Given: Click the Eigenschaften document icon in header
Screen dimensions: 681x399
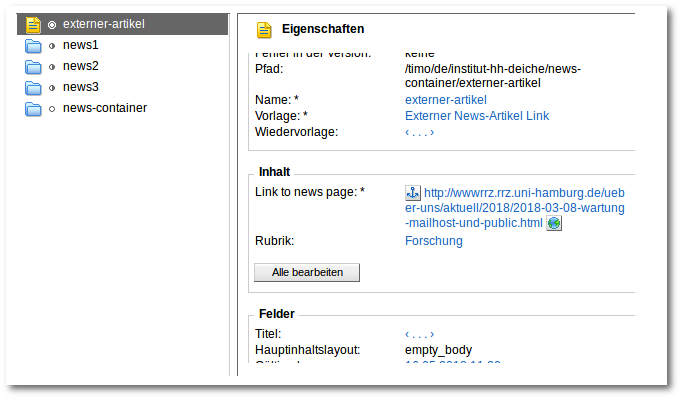Looking at the screenshot, I should pyautogui.click(x=264, y=30).
